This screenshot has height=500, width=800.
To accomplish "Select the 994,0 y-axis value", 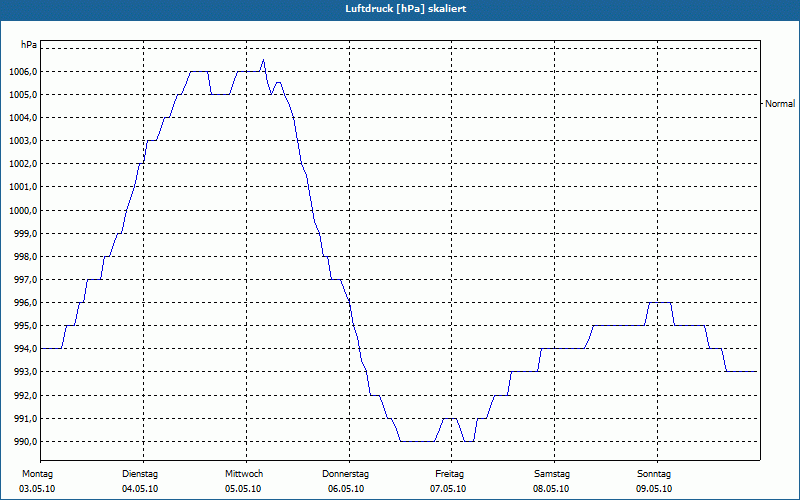I will (x=25, y=349).
